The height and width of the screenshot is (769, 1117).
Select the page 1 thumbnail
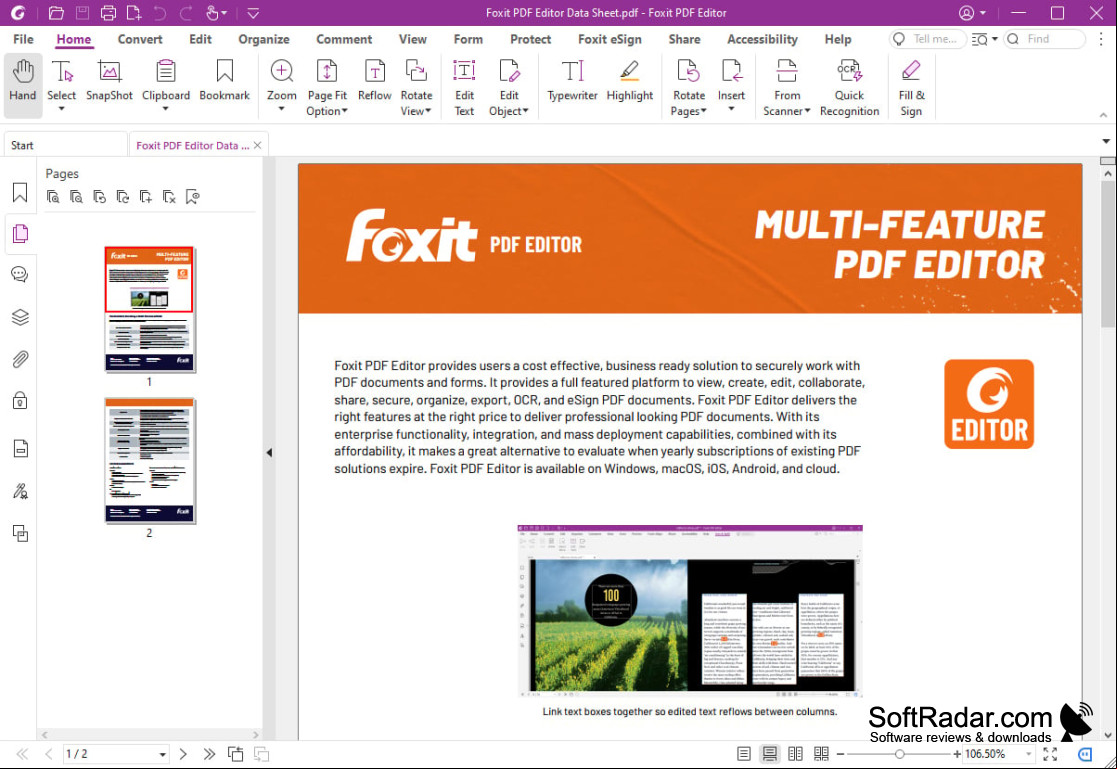[x=150, y=309]
